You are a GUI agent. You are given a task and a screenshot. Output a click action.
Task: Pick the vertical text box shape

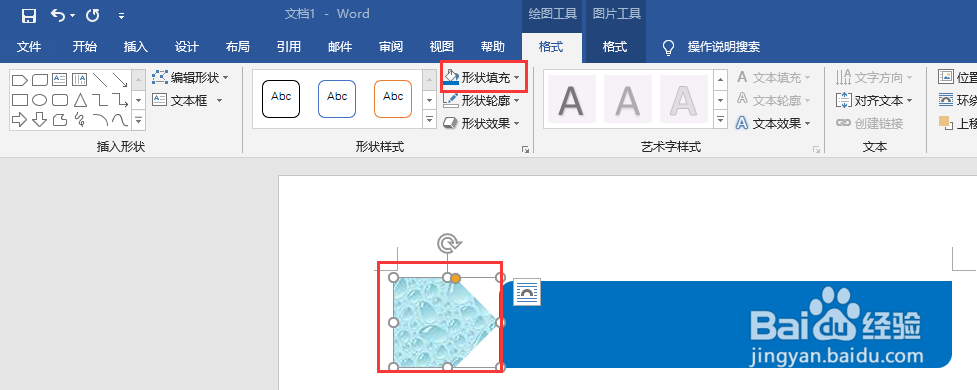click(80, 80)
